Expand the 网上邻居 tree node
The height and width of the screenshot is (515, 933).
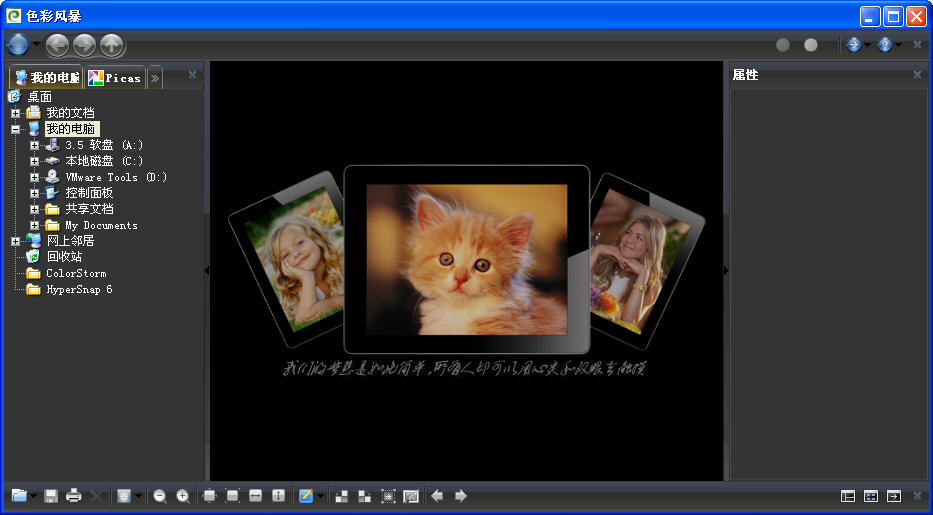tap(15, 241)
